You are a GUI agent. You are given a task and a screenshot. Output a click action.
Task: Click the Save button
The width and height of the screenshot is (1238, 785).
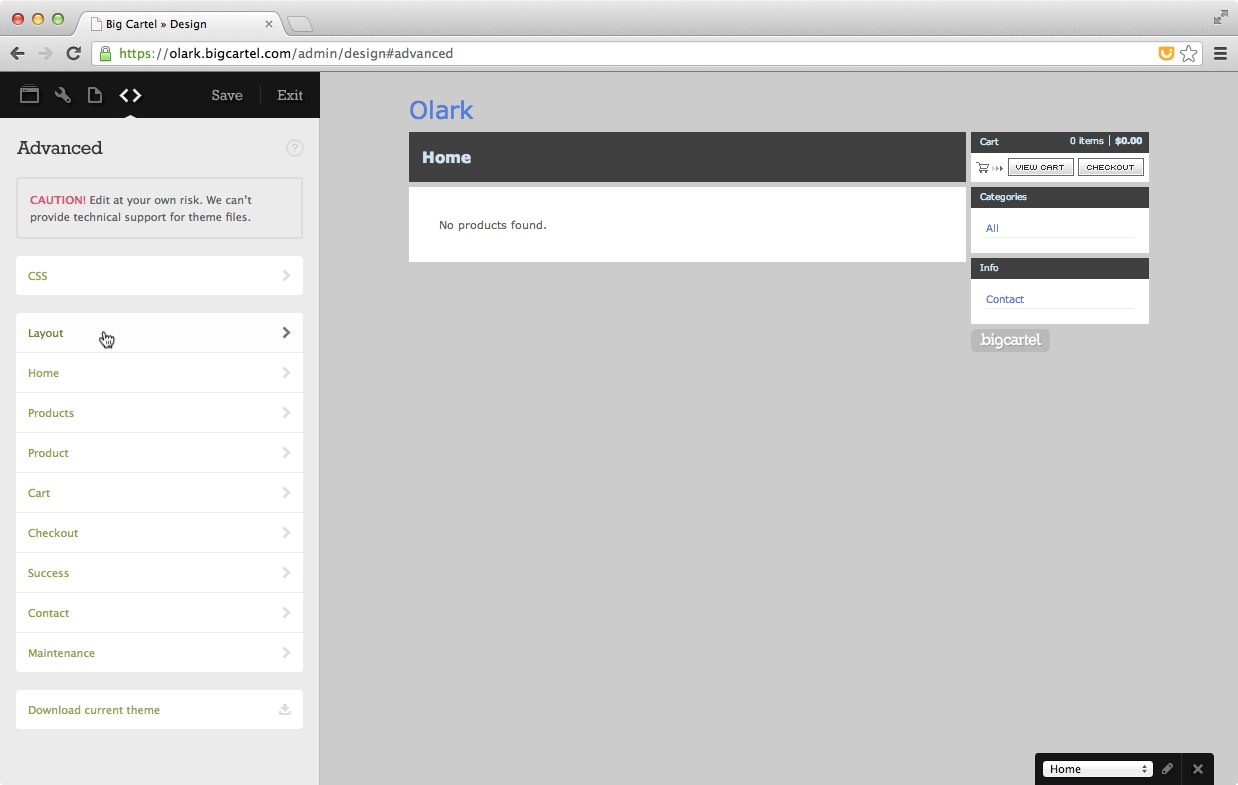227,95
